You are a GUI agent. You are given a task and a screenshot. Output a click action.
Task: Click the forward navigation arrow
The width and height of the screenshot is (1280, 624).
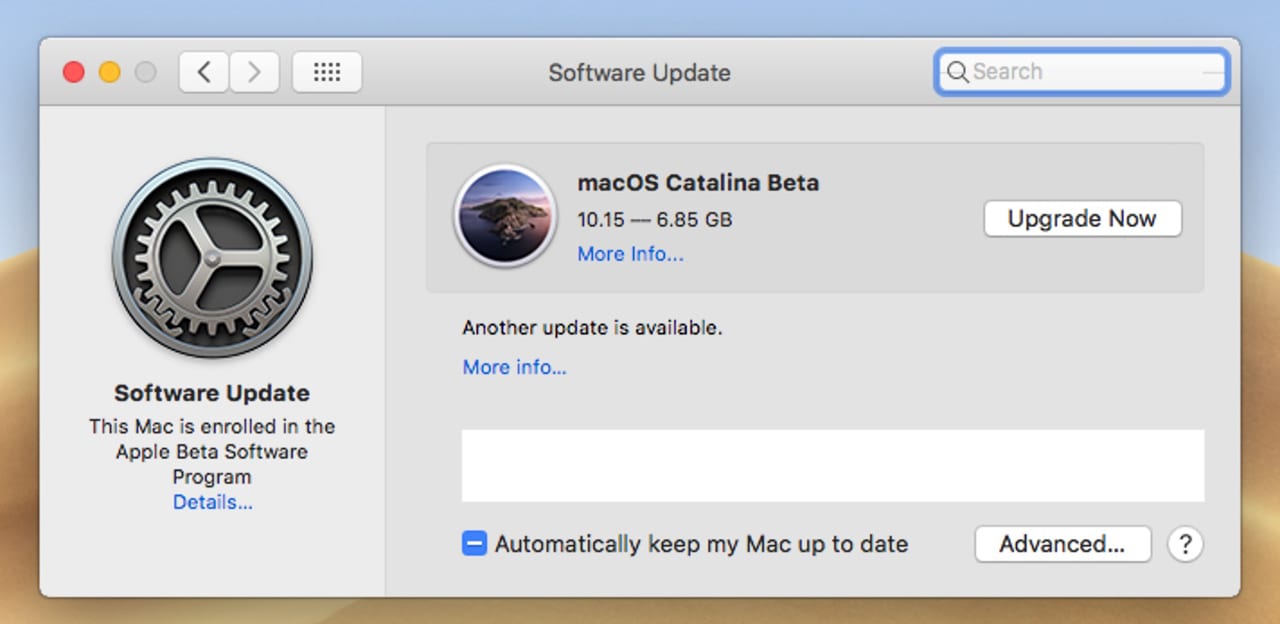[x=253, y=71]
